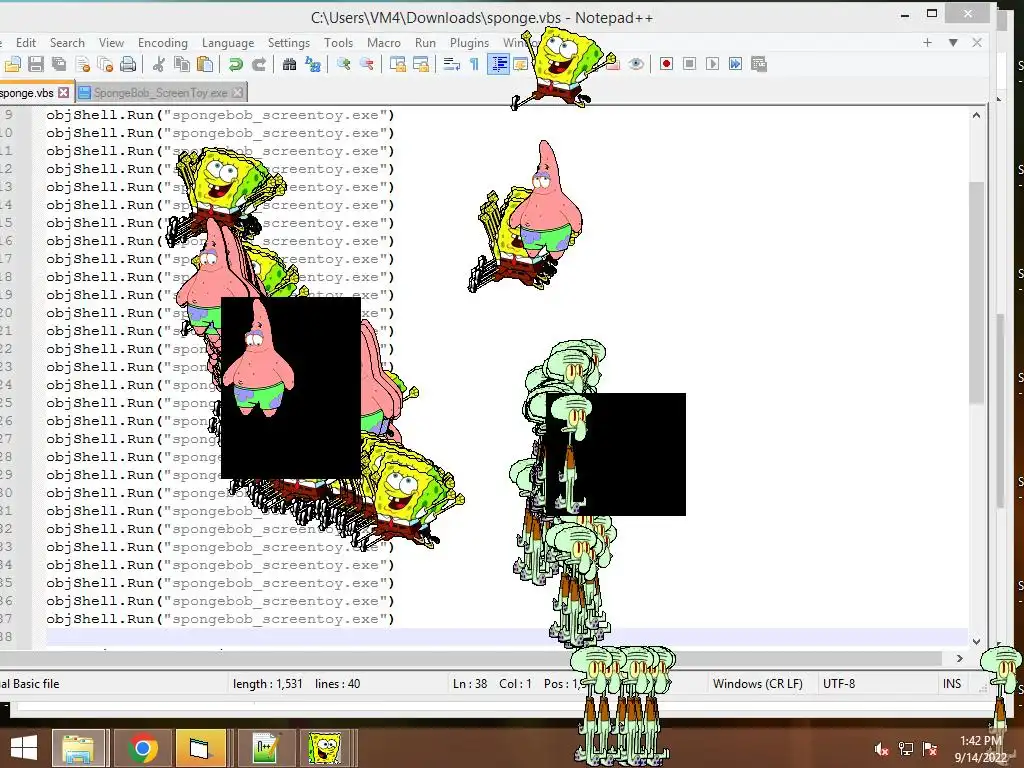Open the Replace toolbar icon
This screenshot has width=1024, height=768.
click(313, 64)
